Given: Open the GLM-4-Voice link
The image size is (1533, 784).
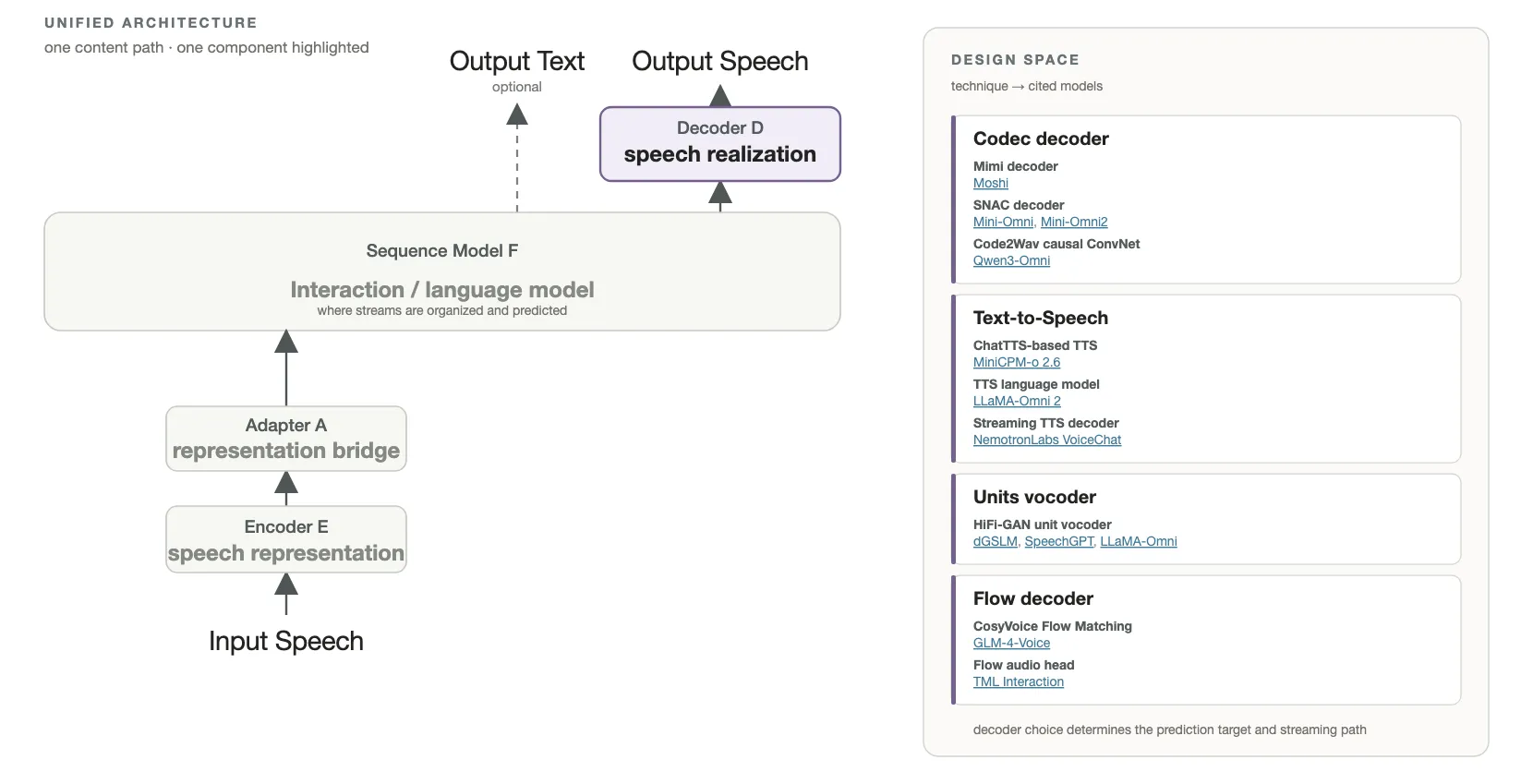Looking at the screenshot, I should pos(1011,643).
